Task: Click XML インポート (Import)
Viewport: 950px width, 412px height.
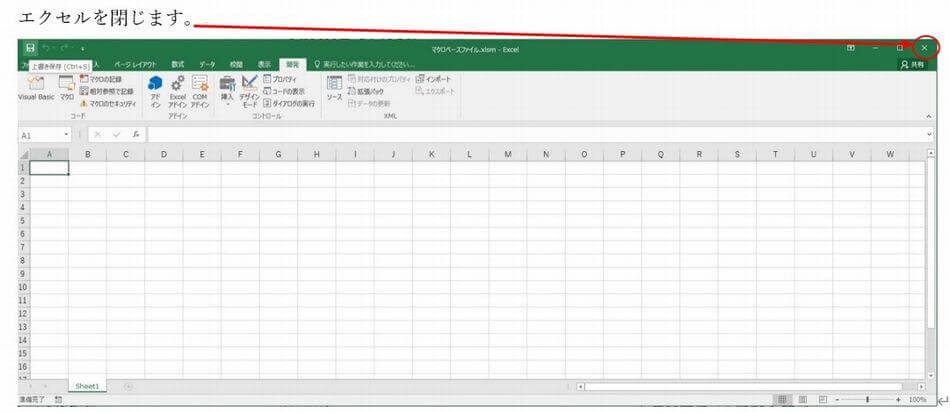Action: coord(434,79)
